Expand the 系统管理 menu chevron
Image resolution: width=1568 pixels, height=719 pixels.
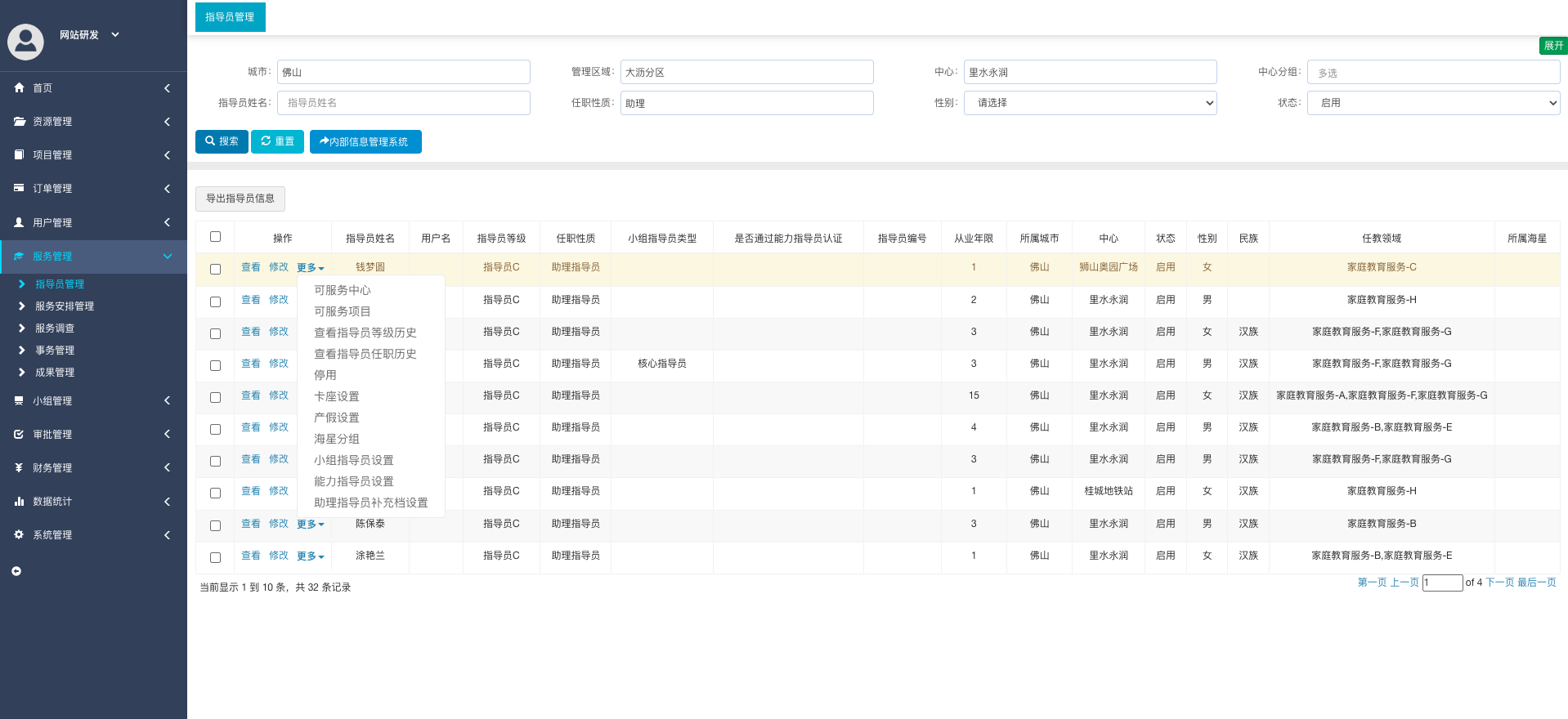[x=167, y=534]
